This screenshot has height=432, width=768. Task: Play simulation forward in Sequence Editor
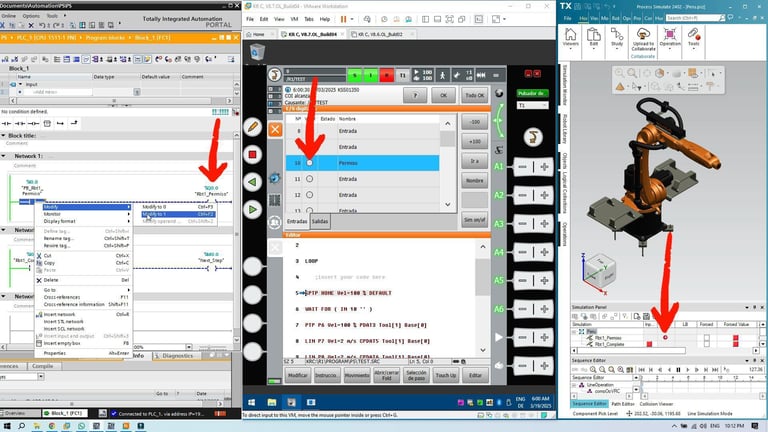(x=688, y=370)
